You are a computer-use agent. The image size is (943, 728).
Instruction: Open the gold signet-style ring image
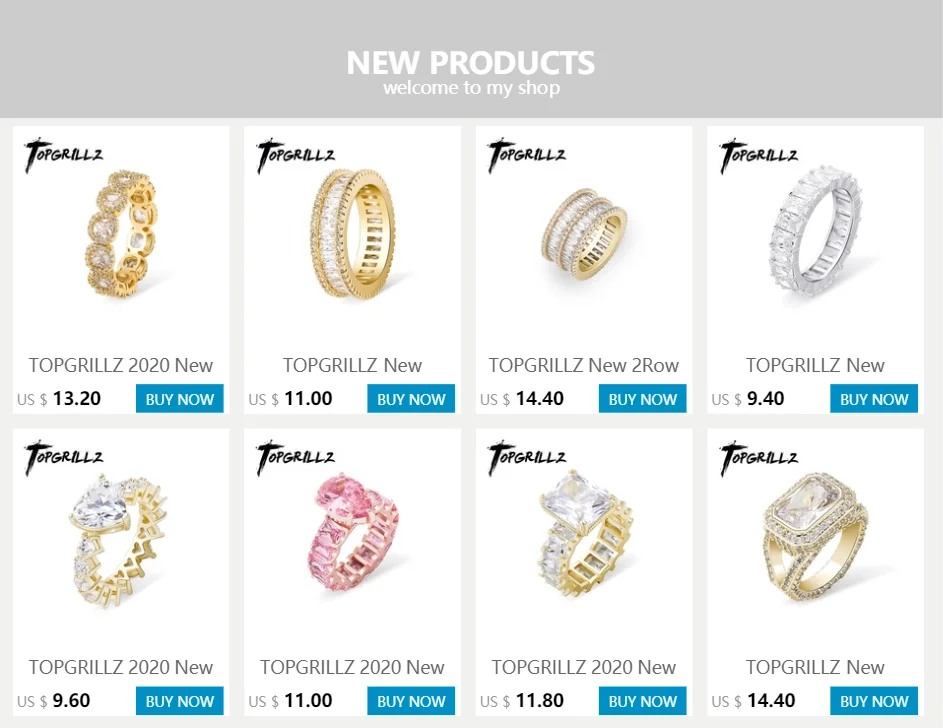816,537
